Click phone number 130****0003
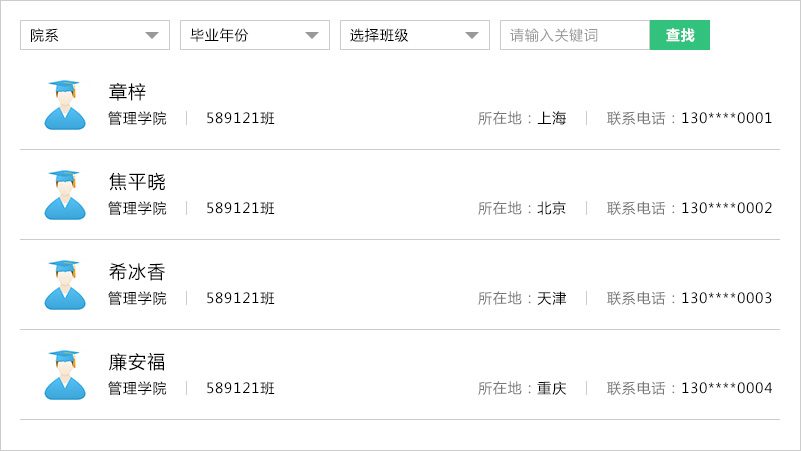 click(x=726, y=298)
